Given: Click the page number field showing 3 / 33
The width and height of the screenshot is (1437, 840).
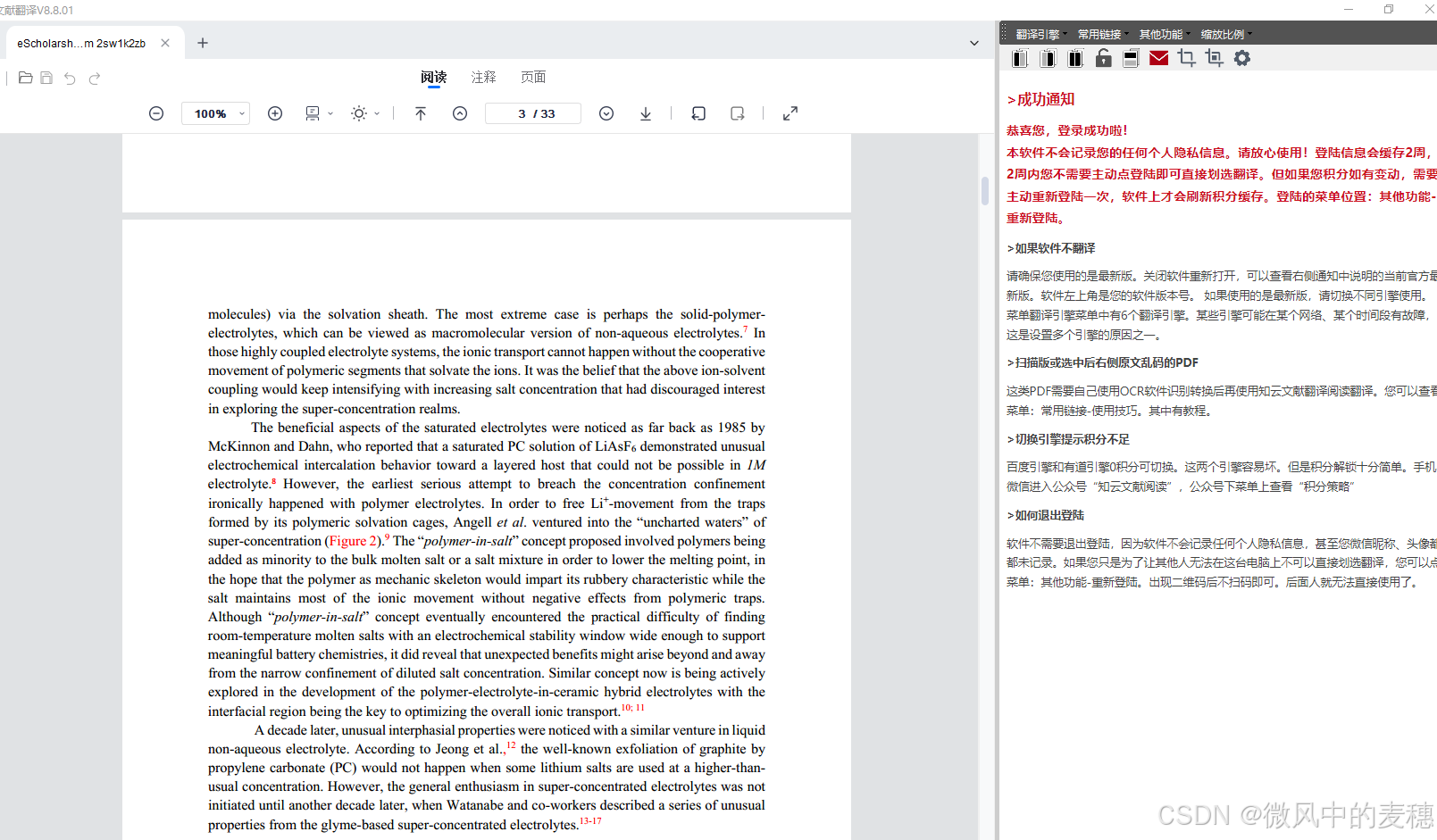Looking at the screenshot, I should click(x=533, y=113).
